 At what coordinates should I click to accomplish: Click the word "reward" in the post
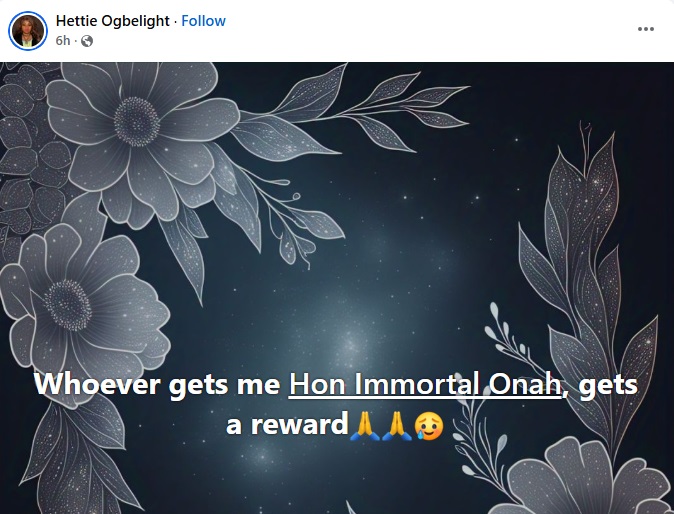tap(297, 425)
